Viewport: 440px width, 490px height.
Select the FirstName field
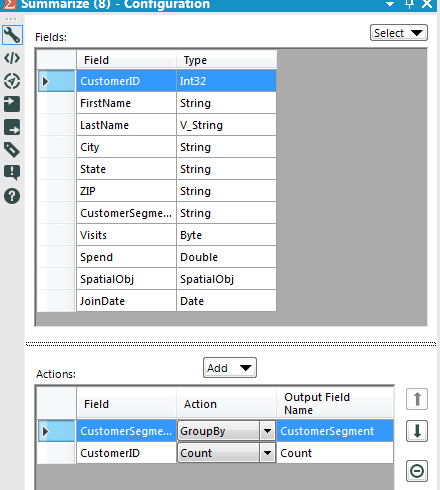coord(126,103)
